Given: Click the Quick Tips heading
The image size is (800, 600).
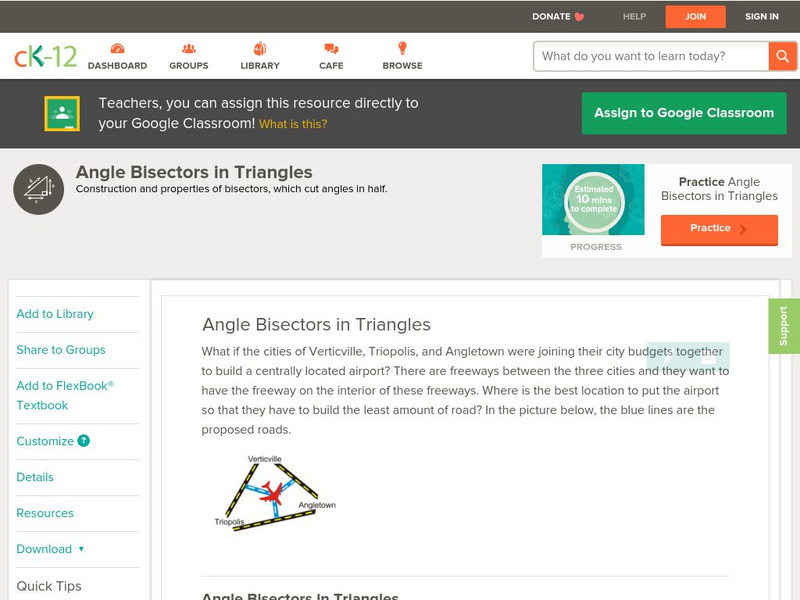Looking at the screenshot, I should coord(49,586).
